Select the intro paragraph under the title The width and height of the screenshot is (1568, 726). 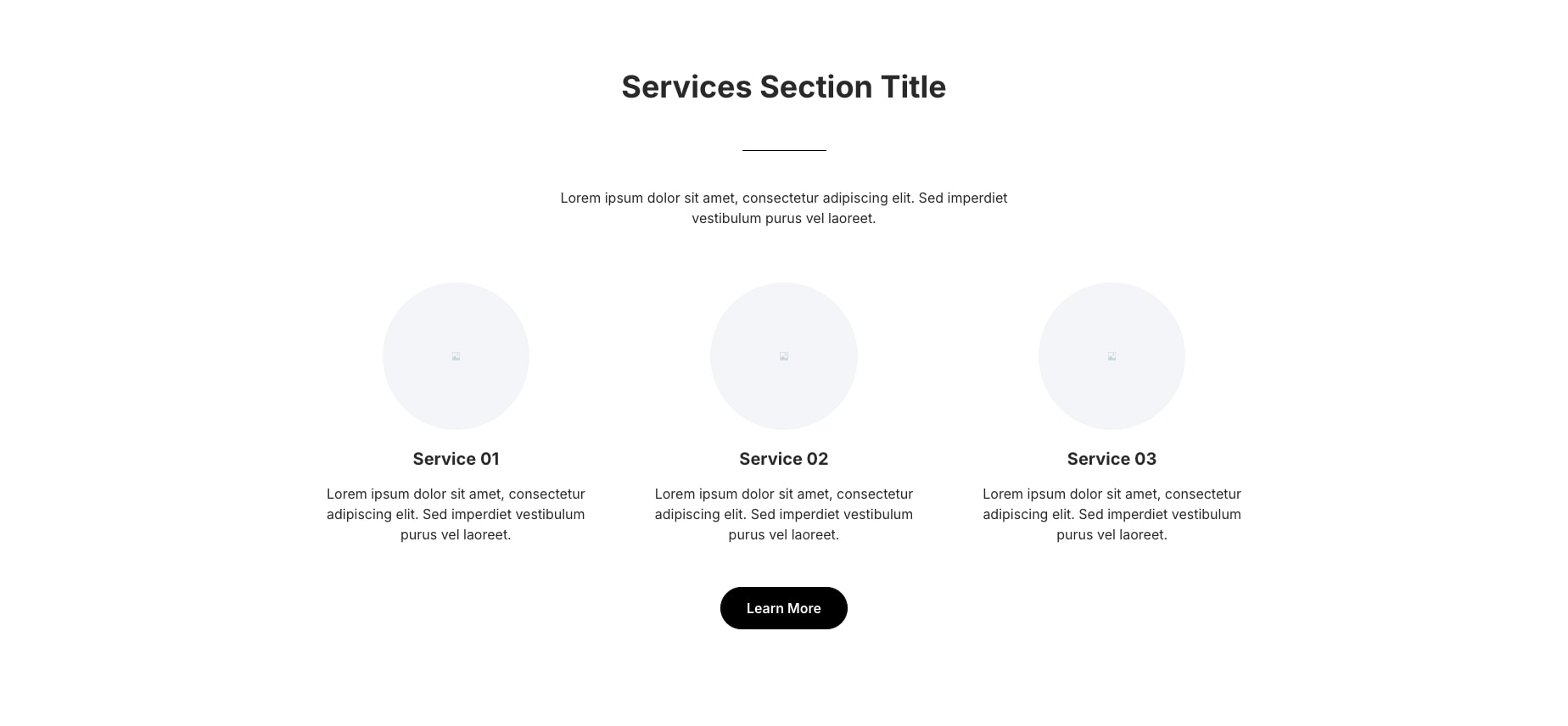click(x=783, y=208)
